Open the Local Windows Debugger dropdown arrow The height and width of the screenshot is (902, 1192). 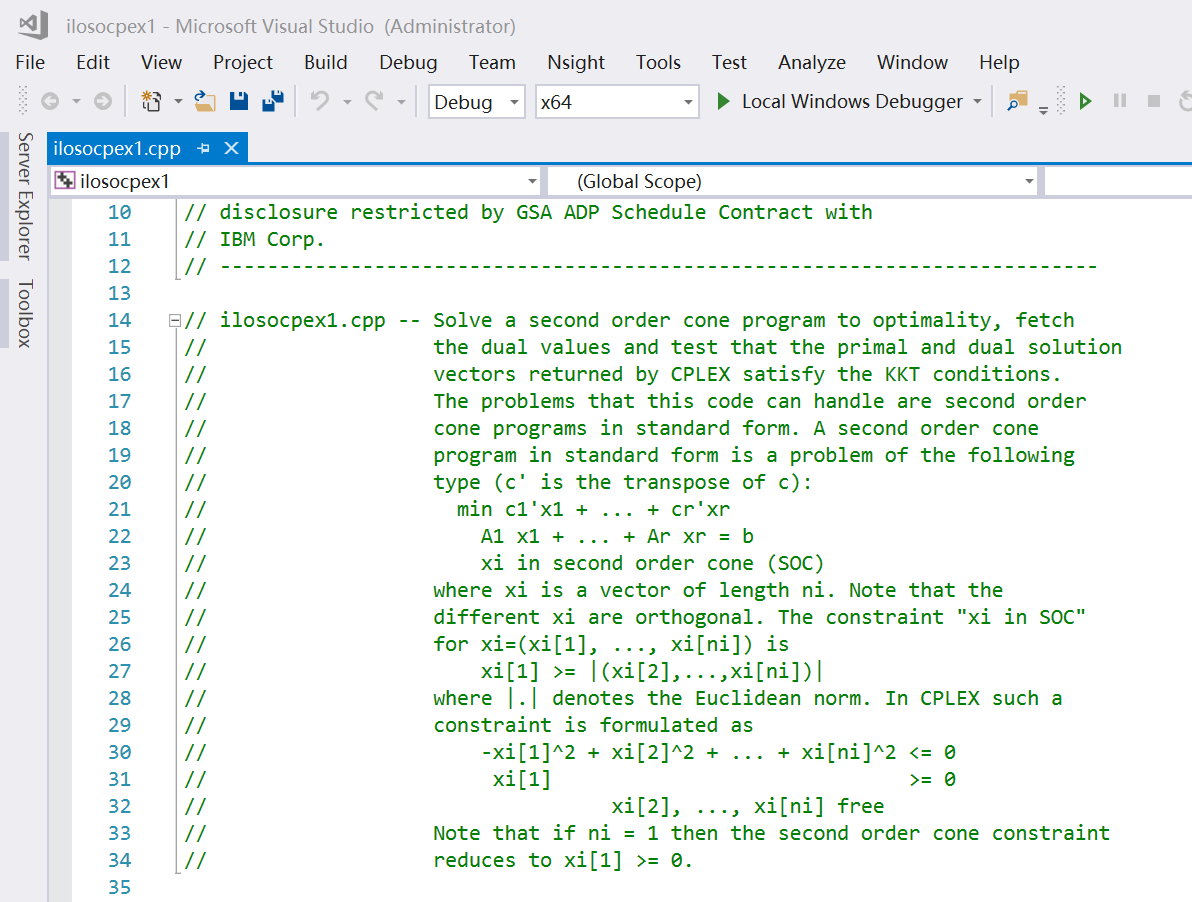click(978, 101)
